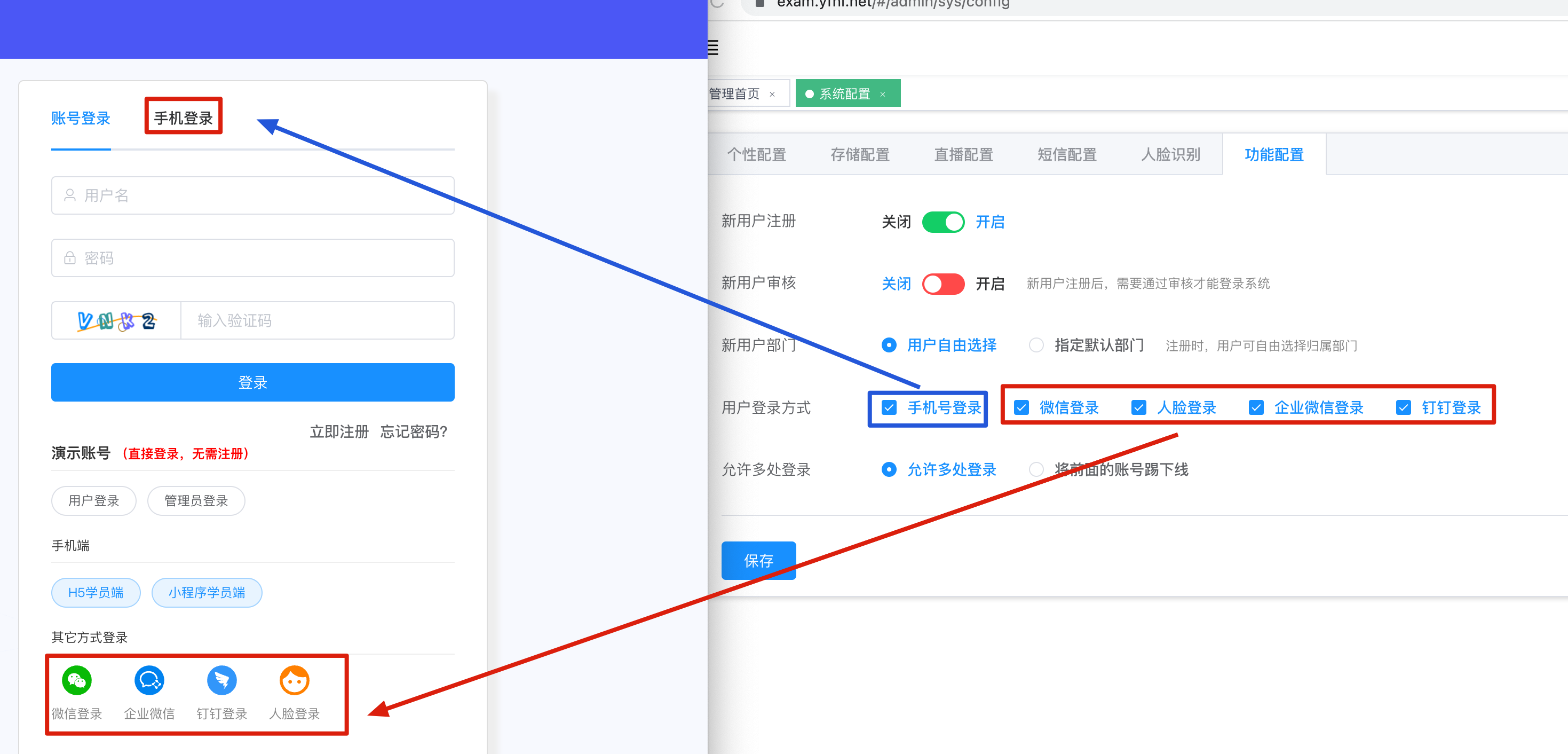Click the hamburger menu icon in admin panel

click(x=714, y=48)
